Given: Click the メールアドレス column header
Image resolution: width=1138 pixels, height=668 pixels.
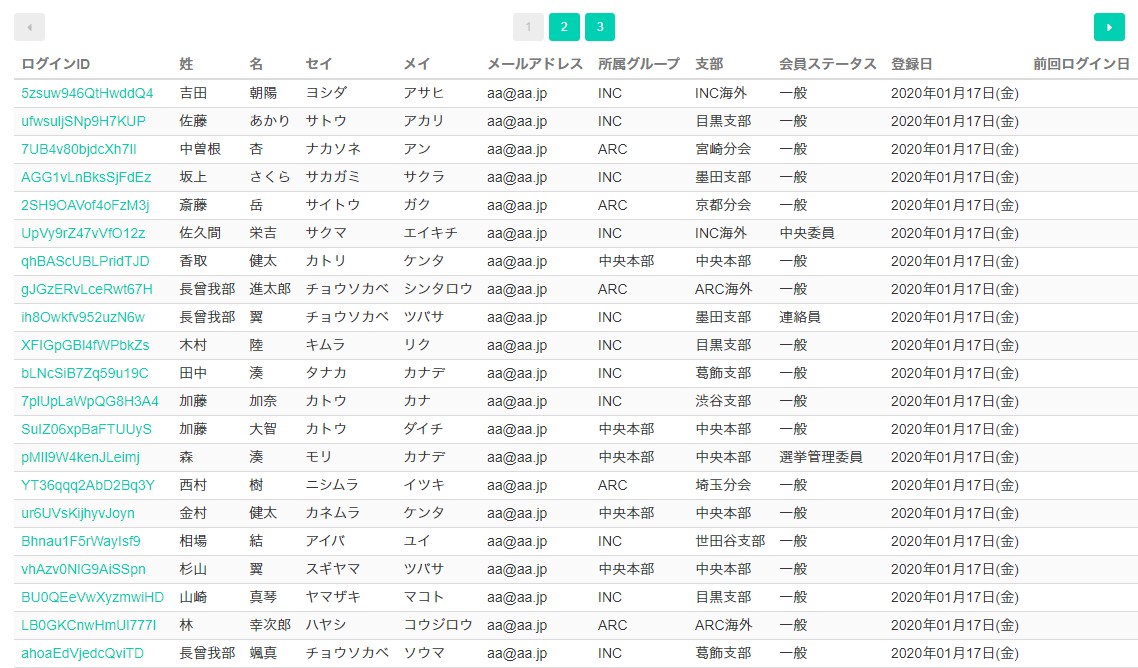Looking at the screenshot, I should [535, 64].
